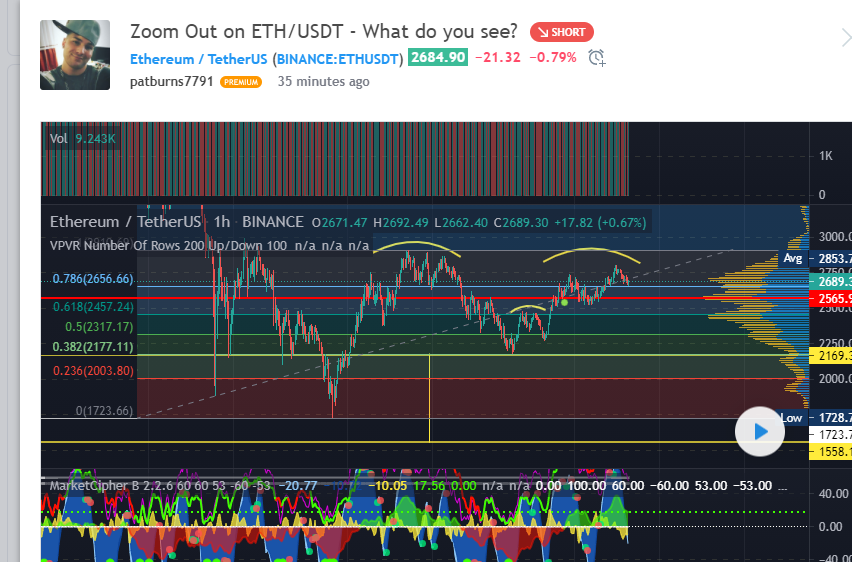The height and width of the screenshot is (562, 852).
Task: Click the VPVR indicator legend
Action: click(210, 245)
